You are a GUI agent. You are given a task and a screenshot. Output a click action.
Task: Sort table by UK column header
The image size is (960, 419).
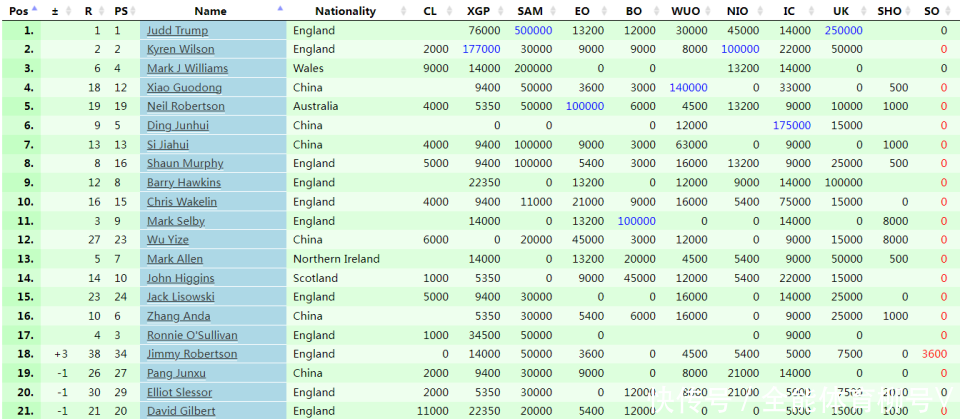click(841, 11)
